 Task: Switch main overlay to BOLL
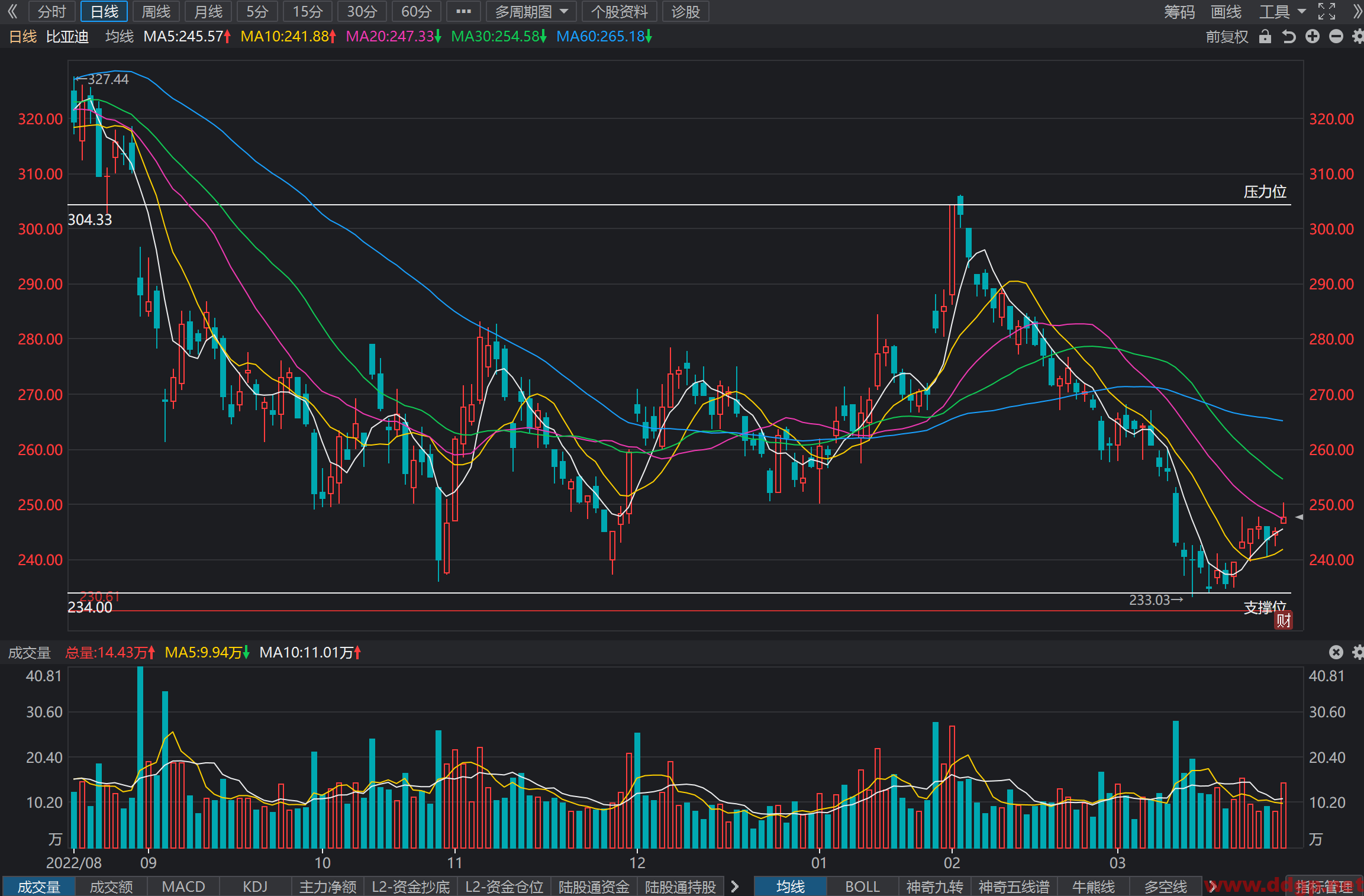point(862,887)
